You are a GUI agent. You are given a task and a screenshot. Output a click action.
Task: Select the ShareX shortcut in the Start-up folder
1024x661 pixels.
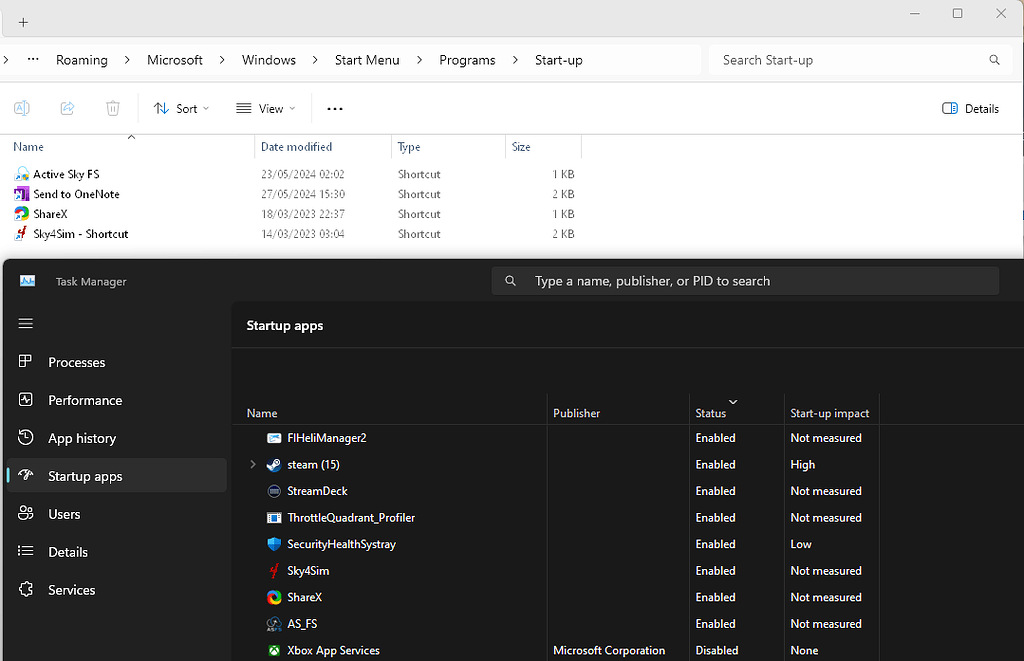(x=49, y=214)
